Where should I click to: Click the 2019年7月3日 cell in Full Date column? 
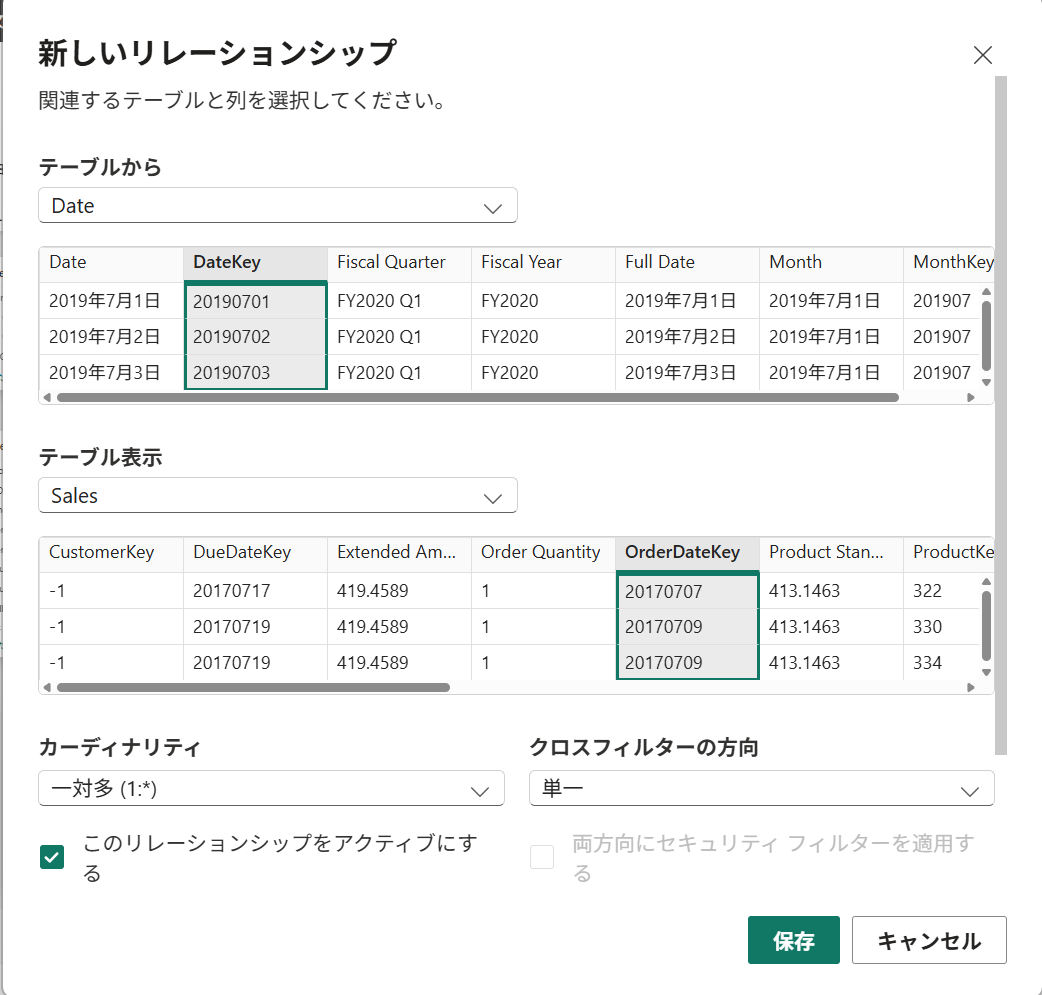pos(687,373)
